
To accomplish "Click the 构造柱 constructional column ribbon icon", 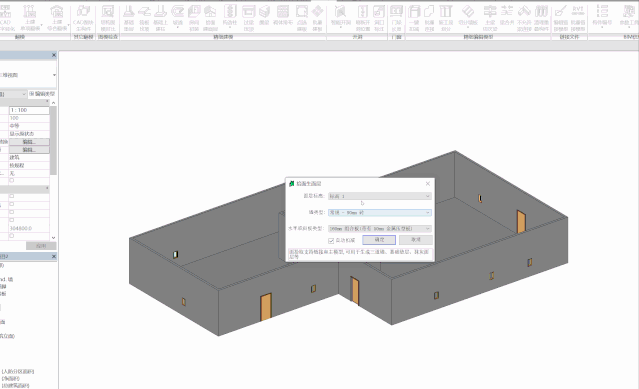I will tap(230, 17).
